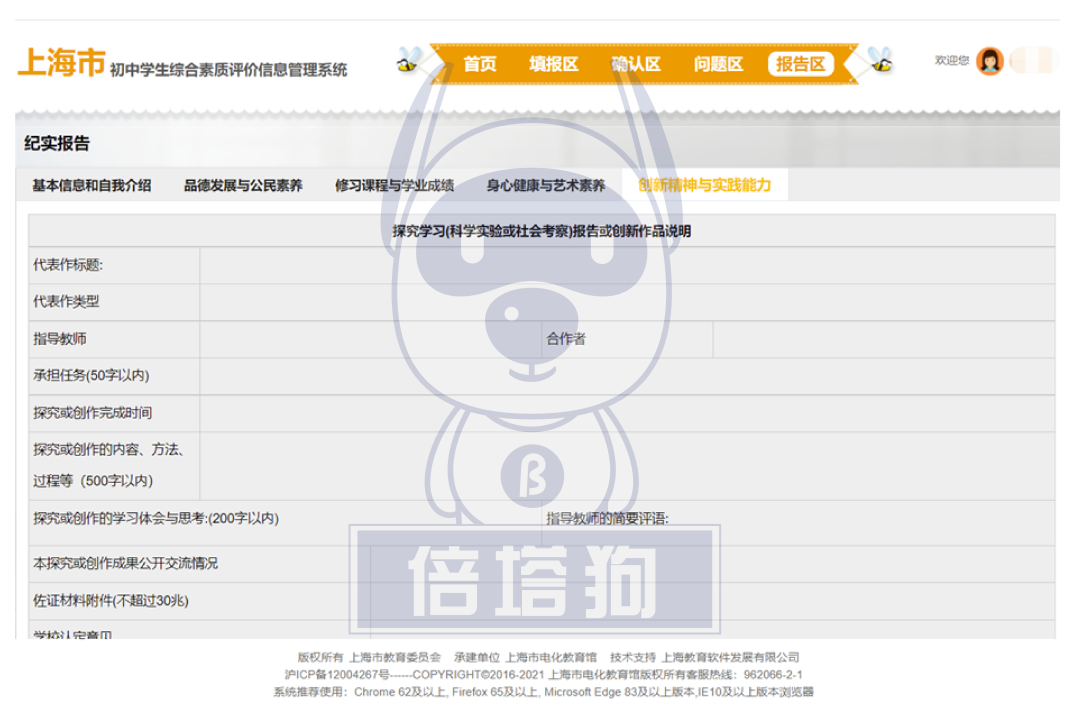The width and height of the screenshot is (1080, 722).
Task: Click the 合作者 value cell
Action: [x=883, y=339]
